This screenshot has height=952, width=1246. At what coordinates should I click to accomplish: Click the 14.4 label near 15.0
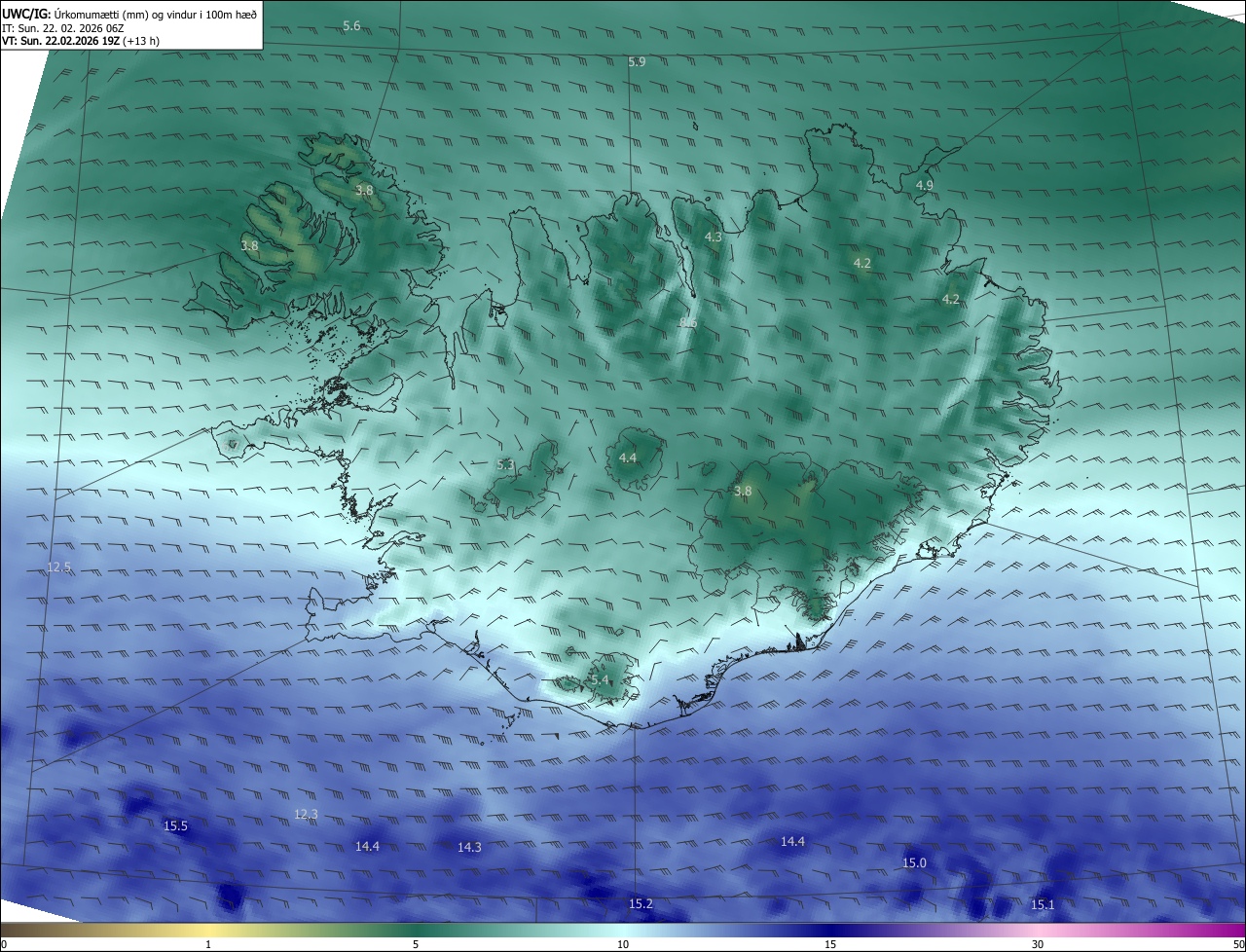793,841
